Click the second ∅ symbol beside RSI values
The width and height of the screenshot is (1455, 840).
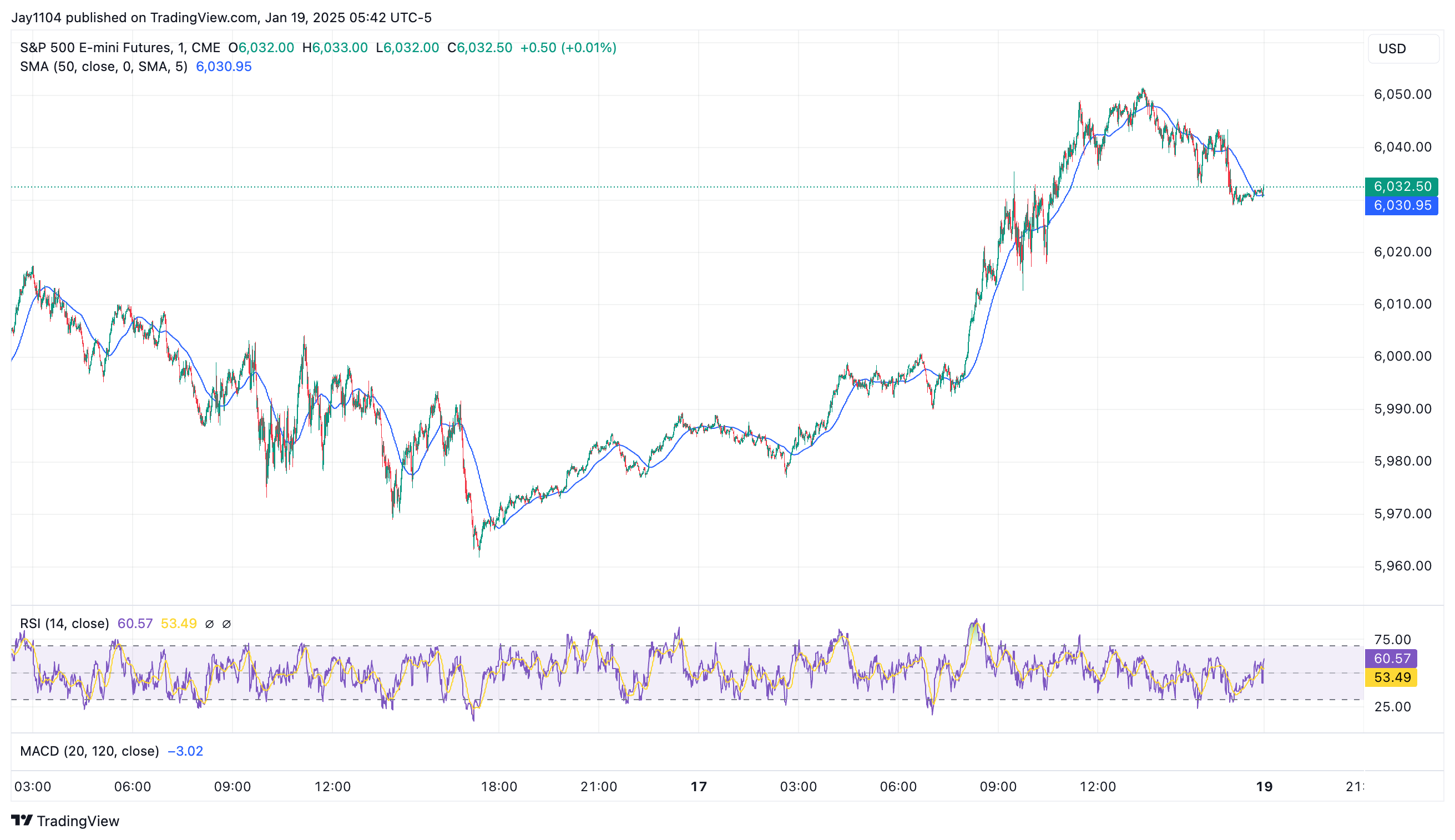227,624
